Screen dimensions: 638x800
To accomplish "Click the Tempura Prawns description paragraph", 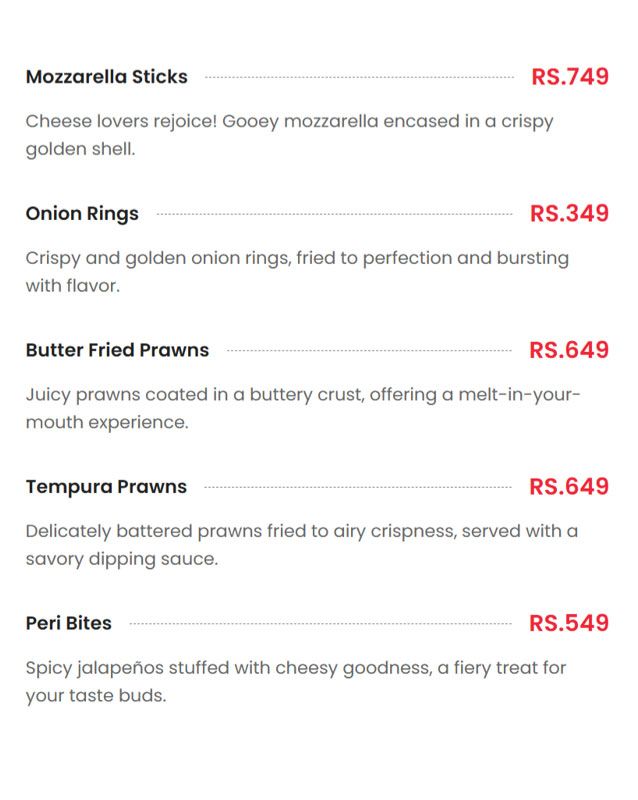I will pos(302,545).
